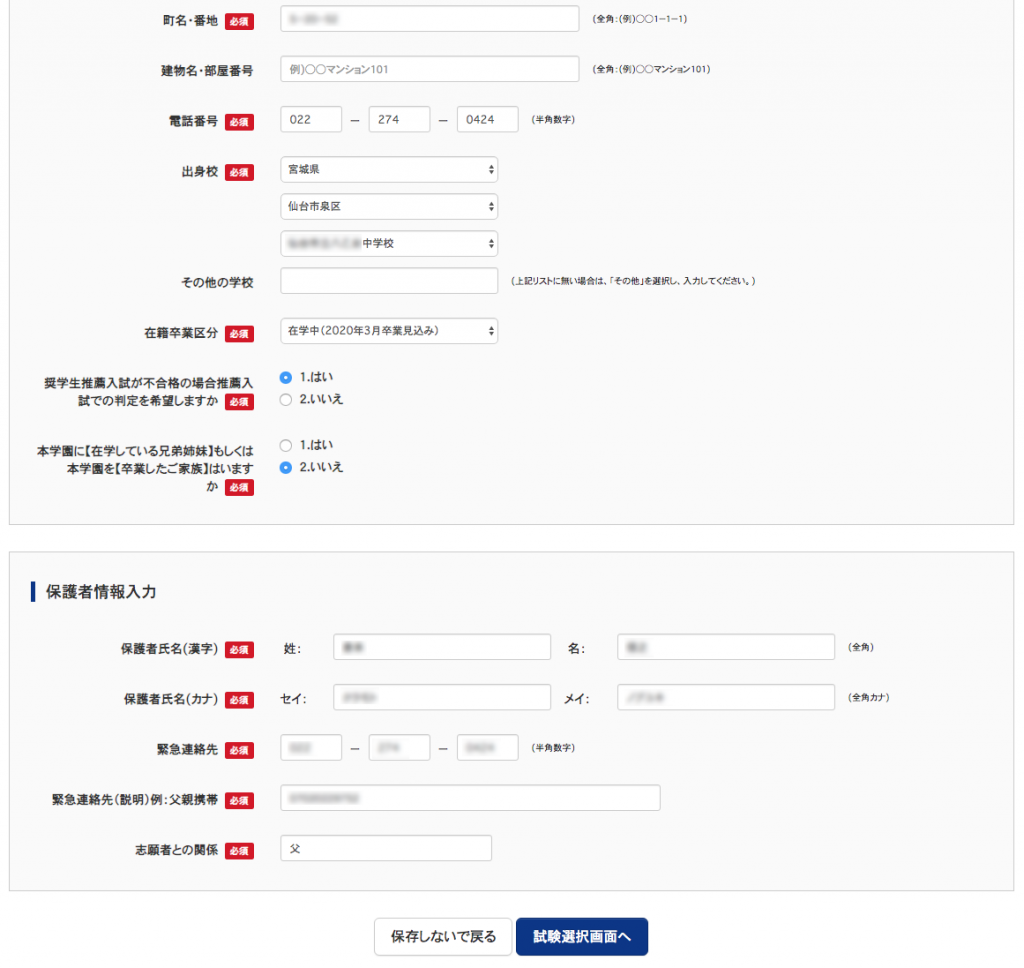
Task: Select 2.いいえ for 兄弟姉妹 family question
Action: pos(285,468)
